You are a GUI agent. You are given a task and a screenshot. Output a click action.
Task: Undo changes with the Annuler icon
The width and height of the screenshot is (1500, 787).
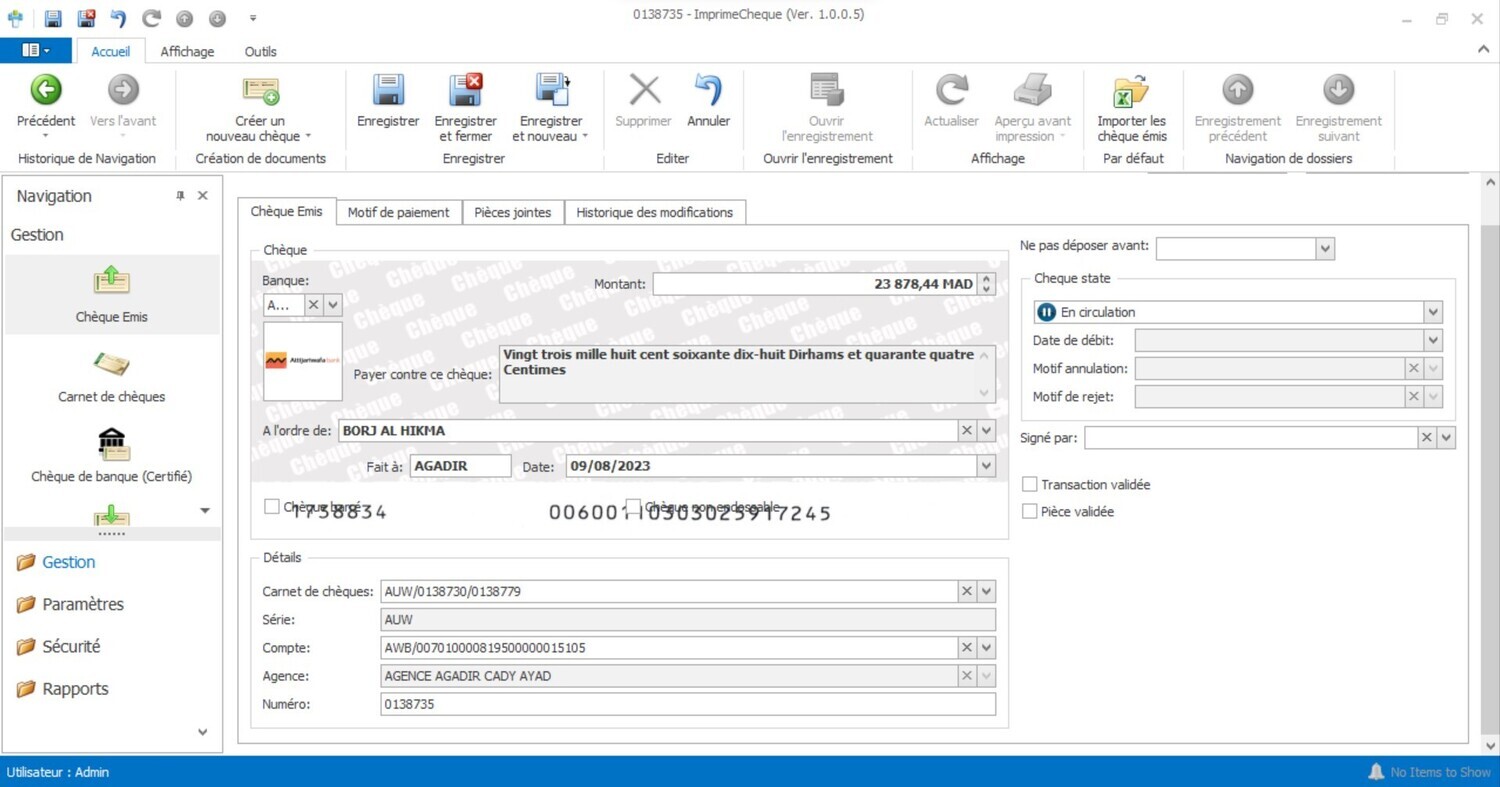(708, 90)
